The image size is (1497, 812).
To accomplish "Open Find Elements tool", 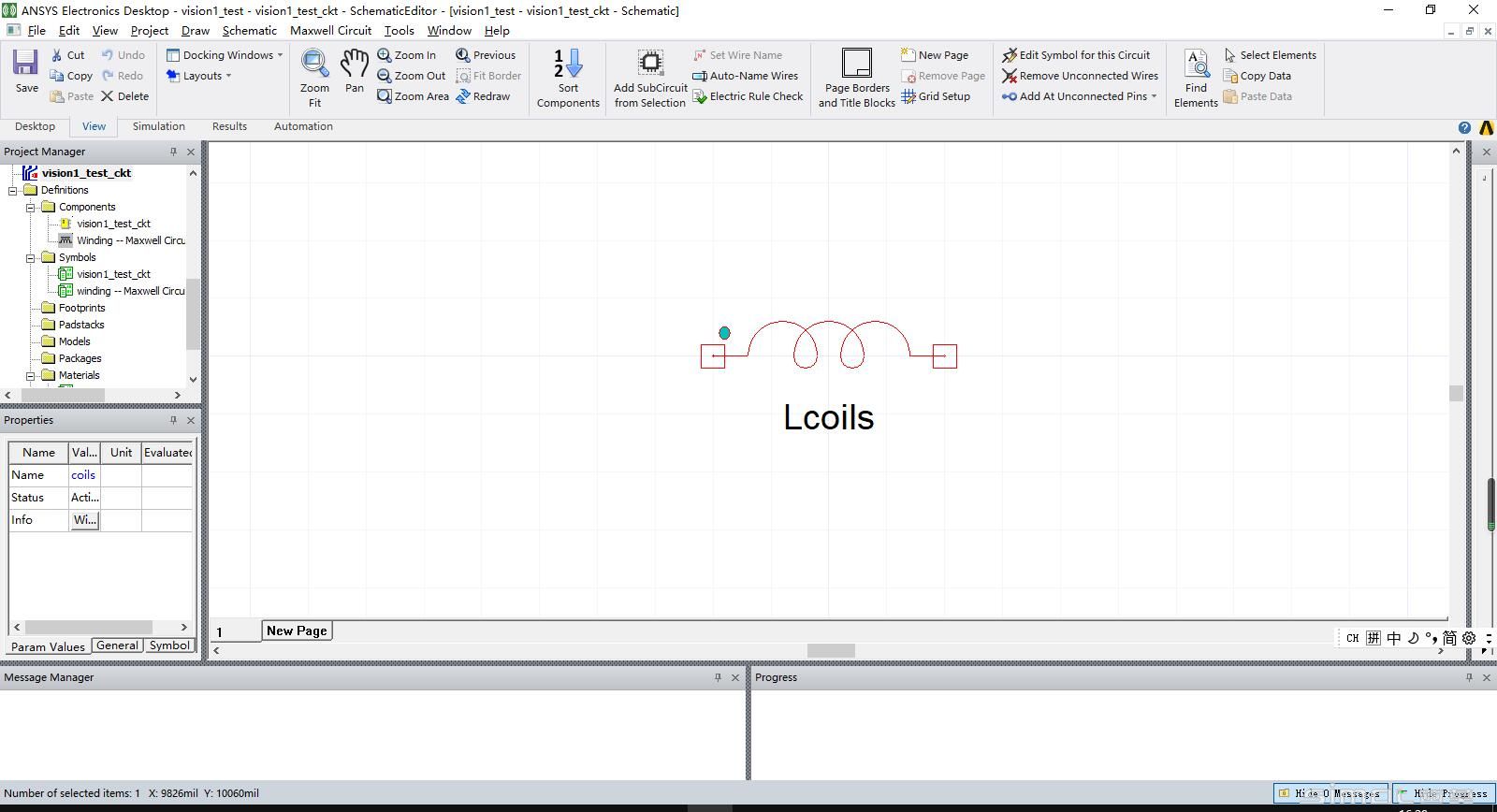I will 1196,79.
